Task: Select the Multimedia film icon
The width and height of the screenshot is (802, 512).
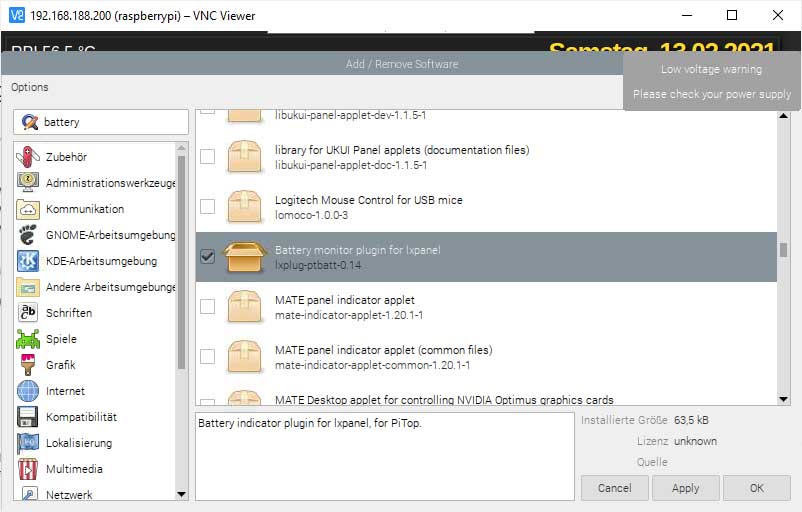Action: coord(28,469)
